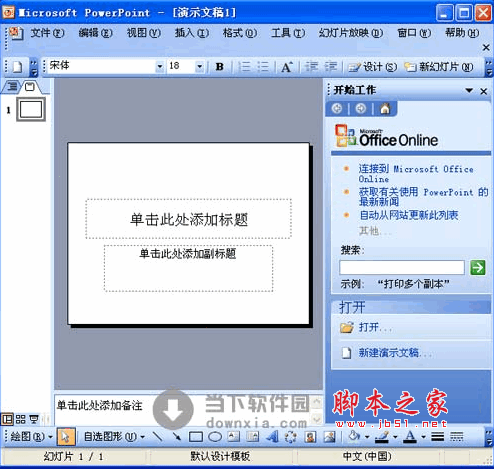The height and width of the screenshot is (470, 494).
Task: Toggle Bold formatting button
Action: (x=219, y=67)
